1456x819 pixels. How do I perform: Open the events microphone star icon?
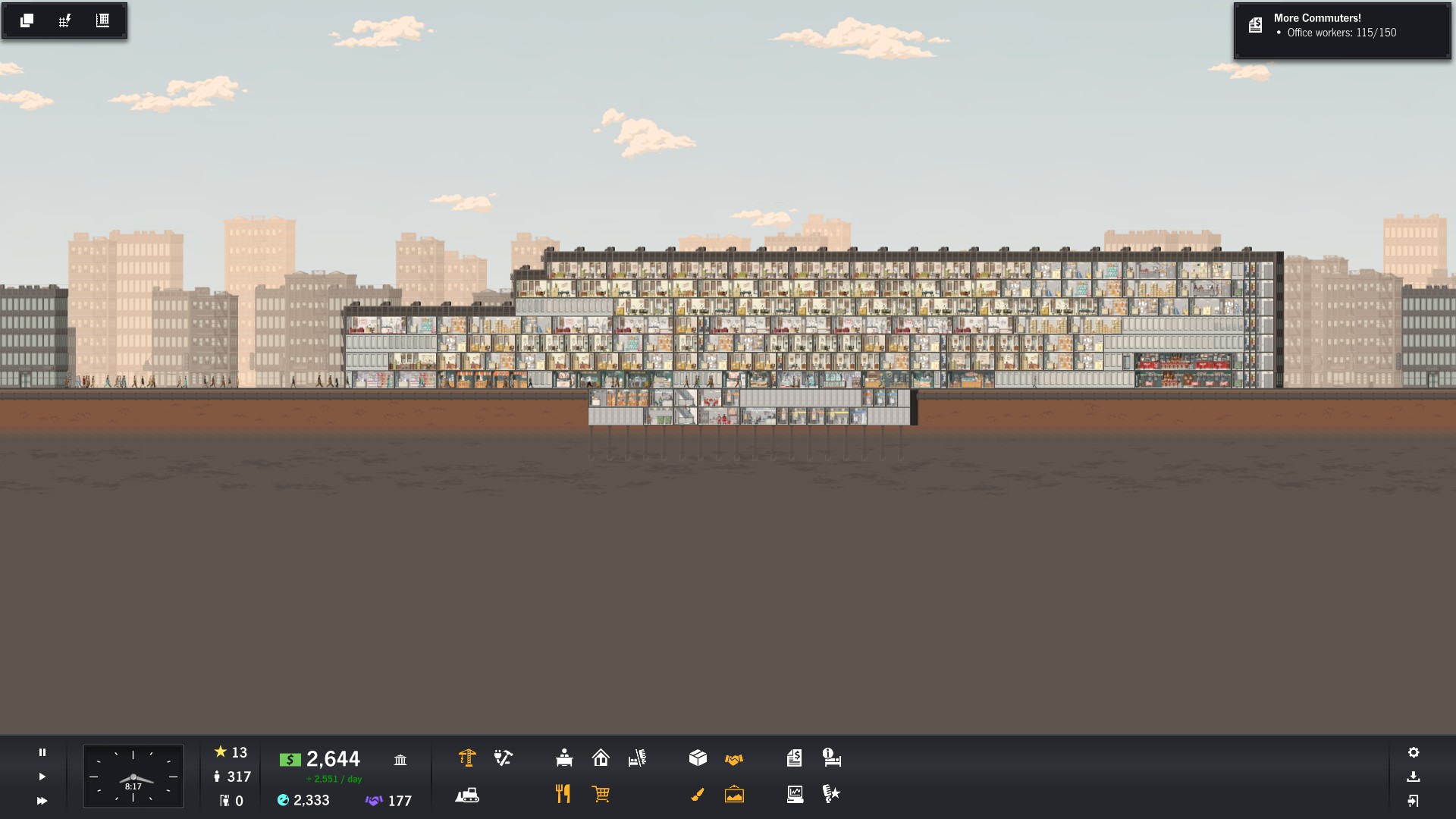point(831,794)
